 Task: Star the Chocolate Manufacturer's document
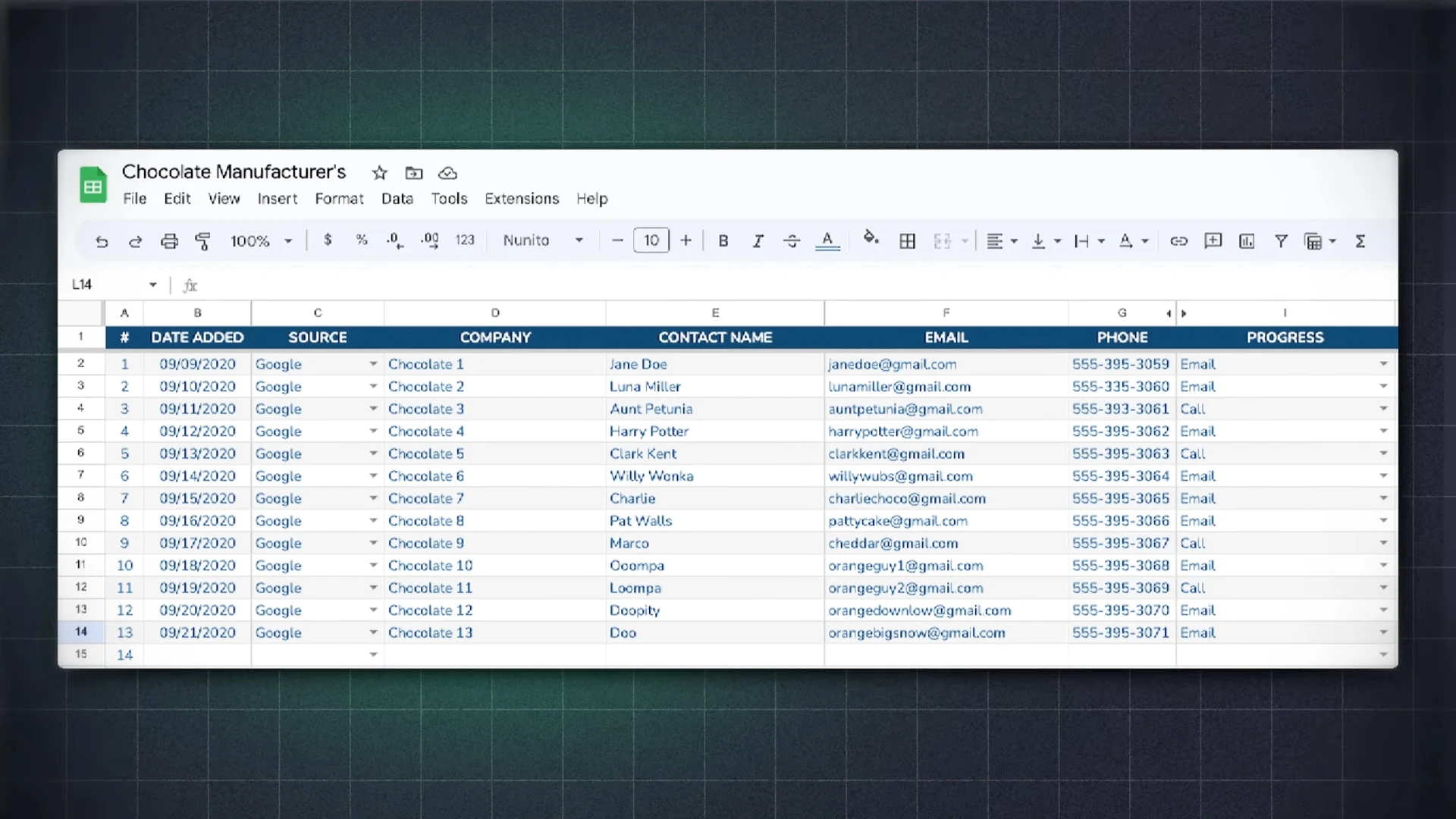pos(380,173)
